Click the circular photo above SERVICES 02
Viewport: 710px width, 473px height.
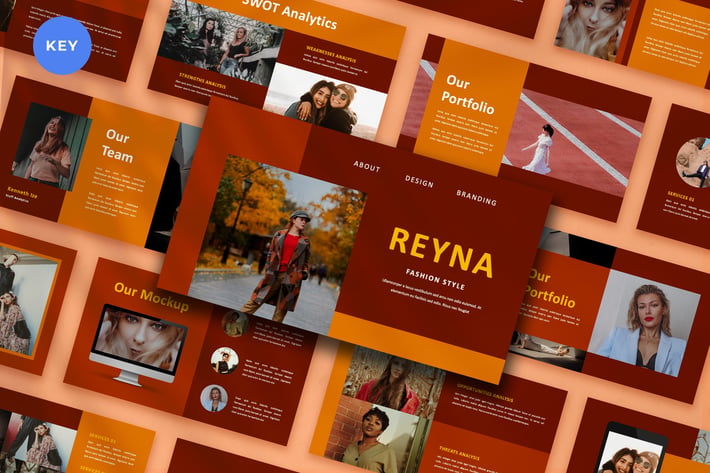(x=693, y=162)
